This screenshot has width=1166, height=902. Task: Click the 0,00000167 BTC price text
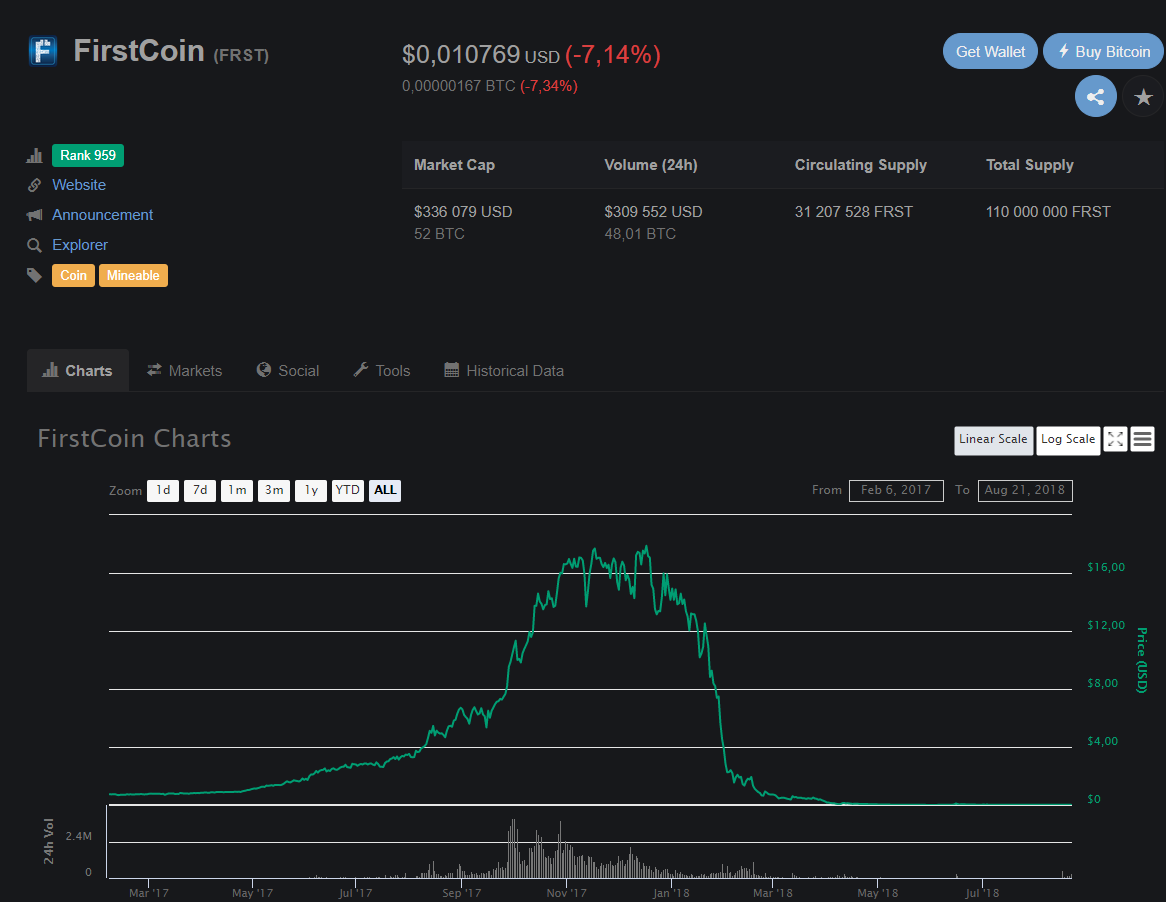pyautogui.click(x=459, y=86)
